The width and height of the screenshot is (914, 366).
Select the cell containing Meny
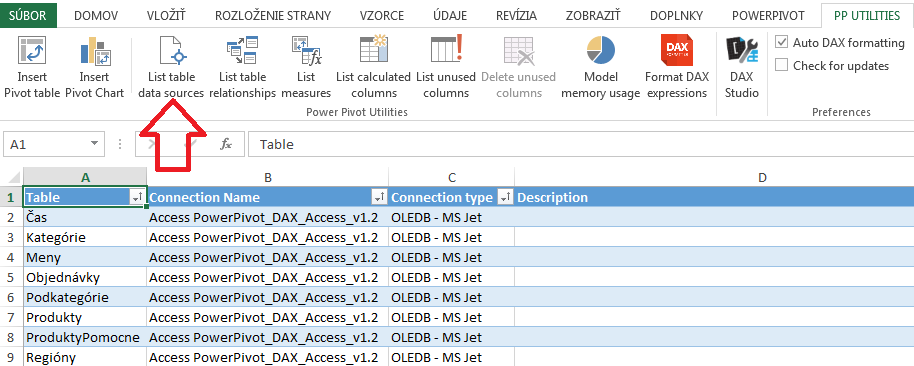pos(85,257)
